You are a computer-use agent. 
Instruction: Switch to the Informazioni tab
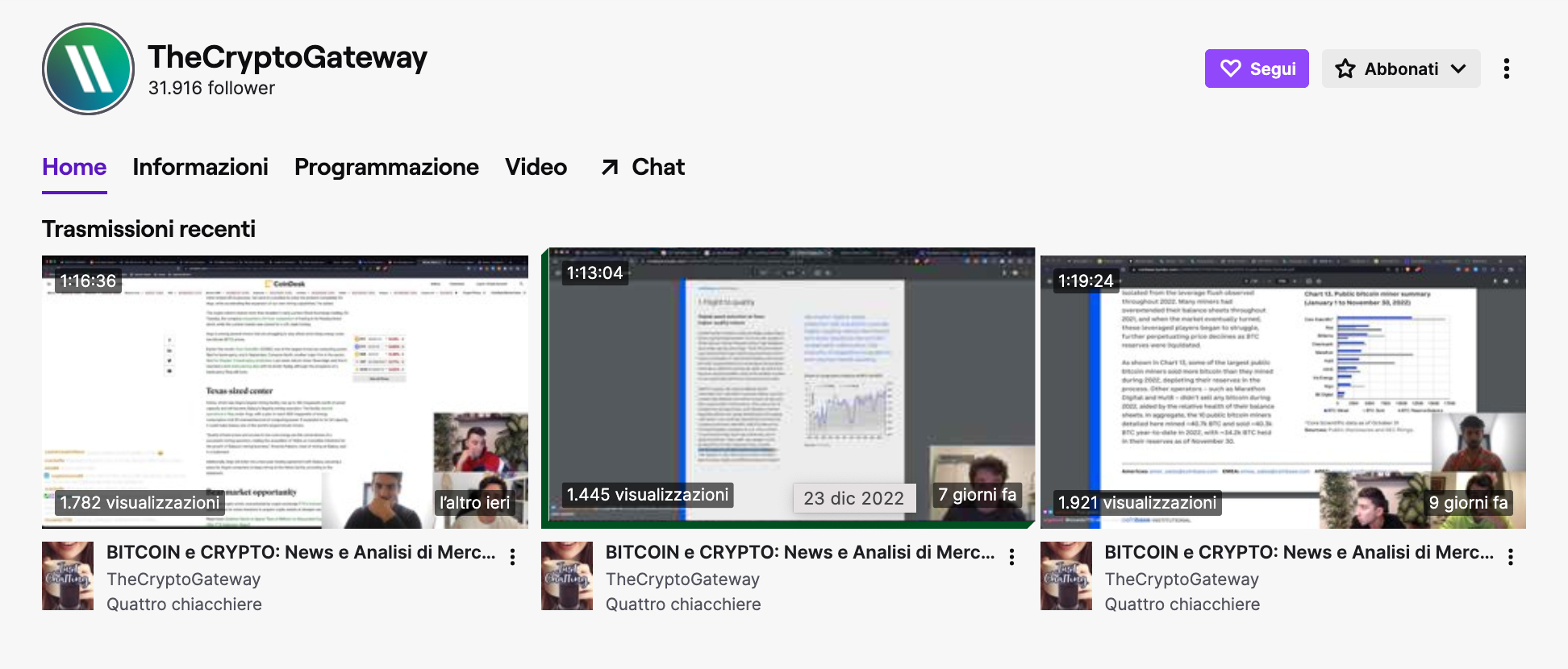point(200,167)
